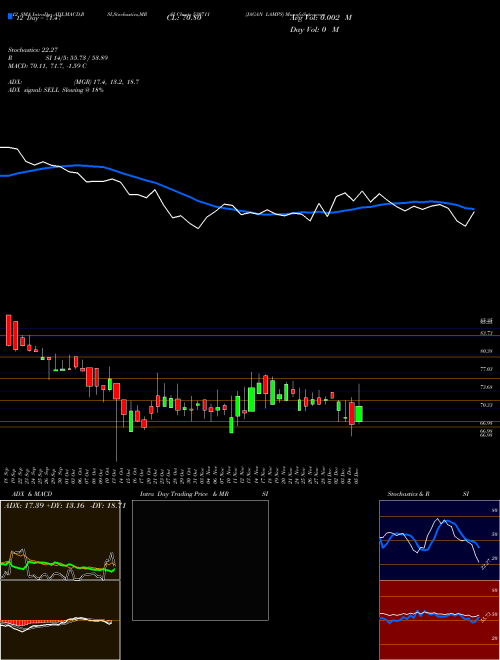Click inside the empty Intra Day Trading Price box
This screenshot has width=500, height=660.
(200, 560)
